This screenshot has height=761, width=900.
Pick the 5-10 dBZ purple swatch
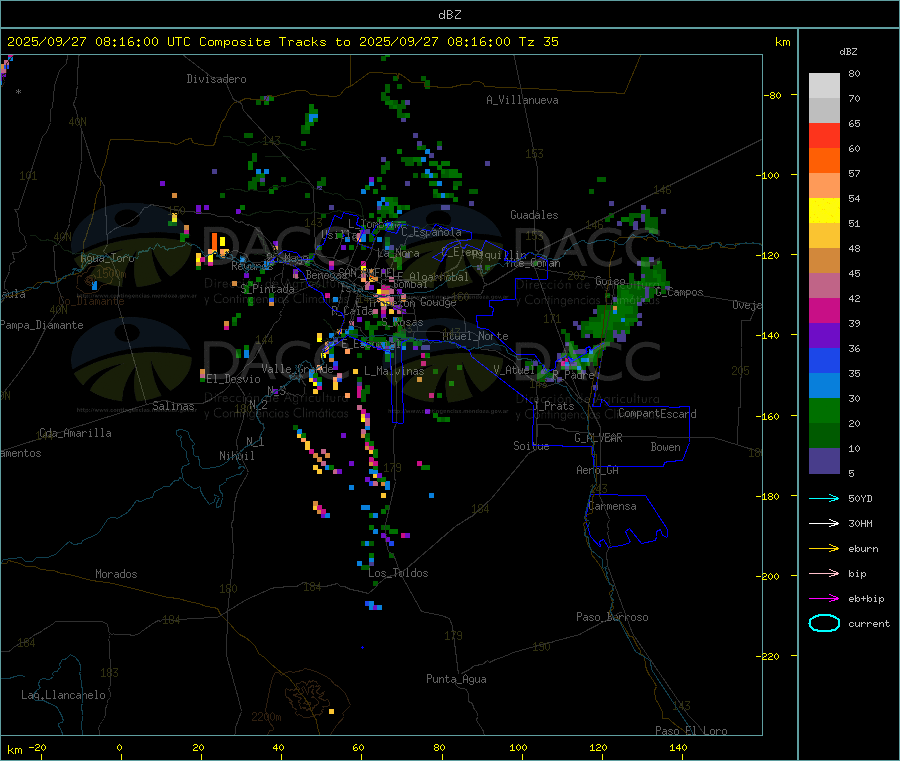coord(824,461)
